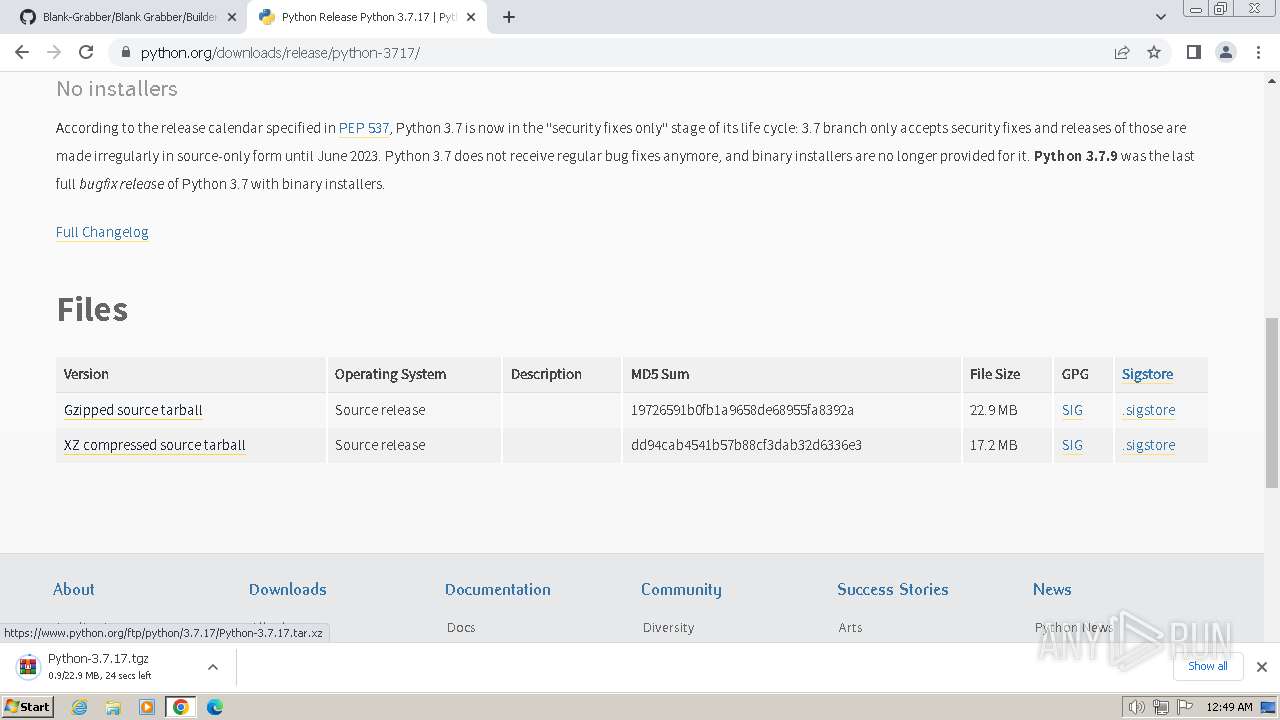
Task: Open Full Changelog link
Action: coord(102,232)
